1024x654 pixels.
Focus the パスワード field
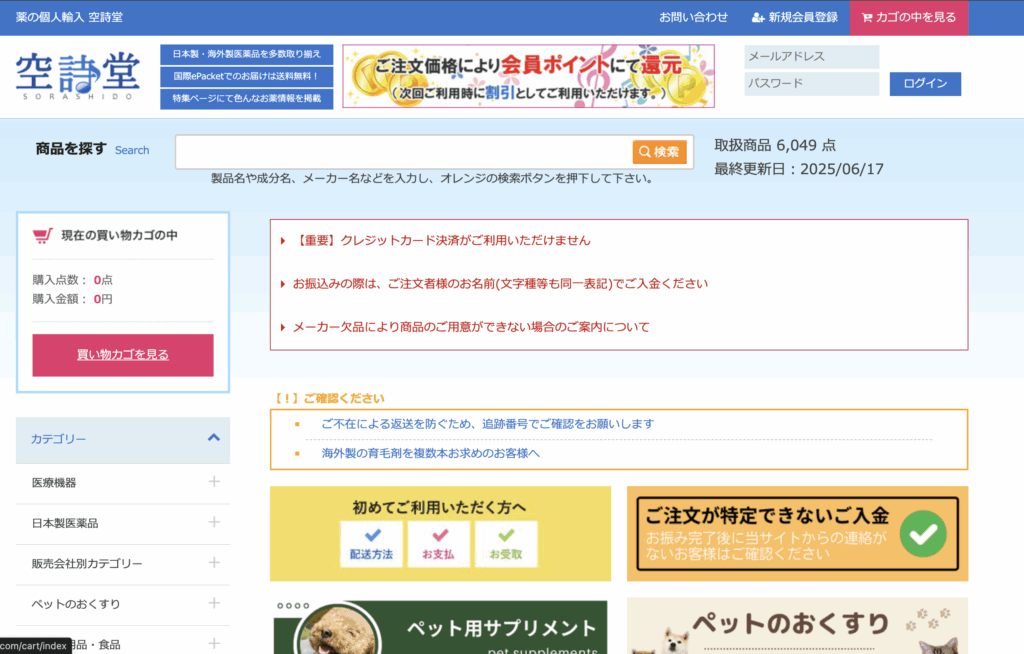click(811, 84)
